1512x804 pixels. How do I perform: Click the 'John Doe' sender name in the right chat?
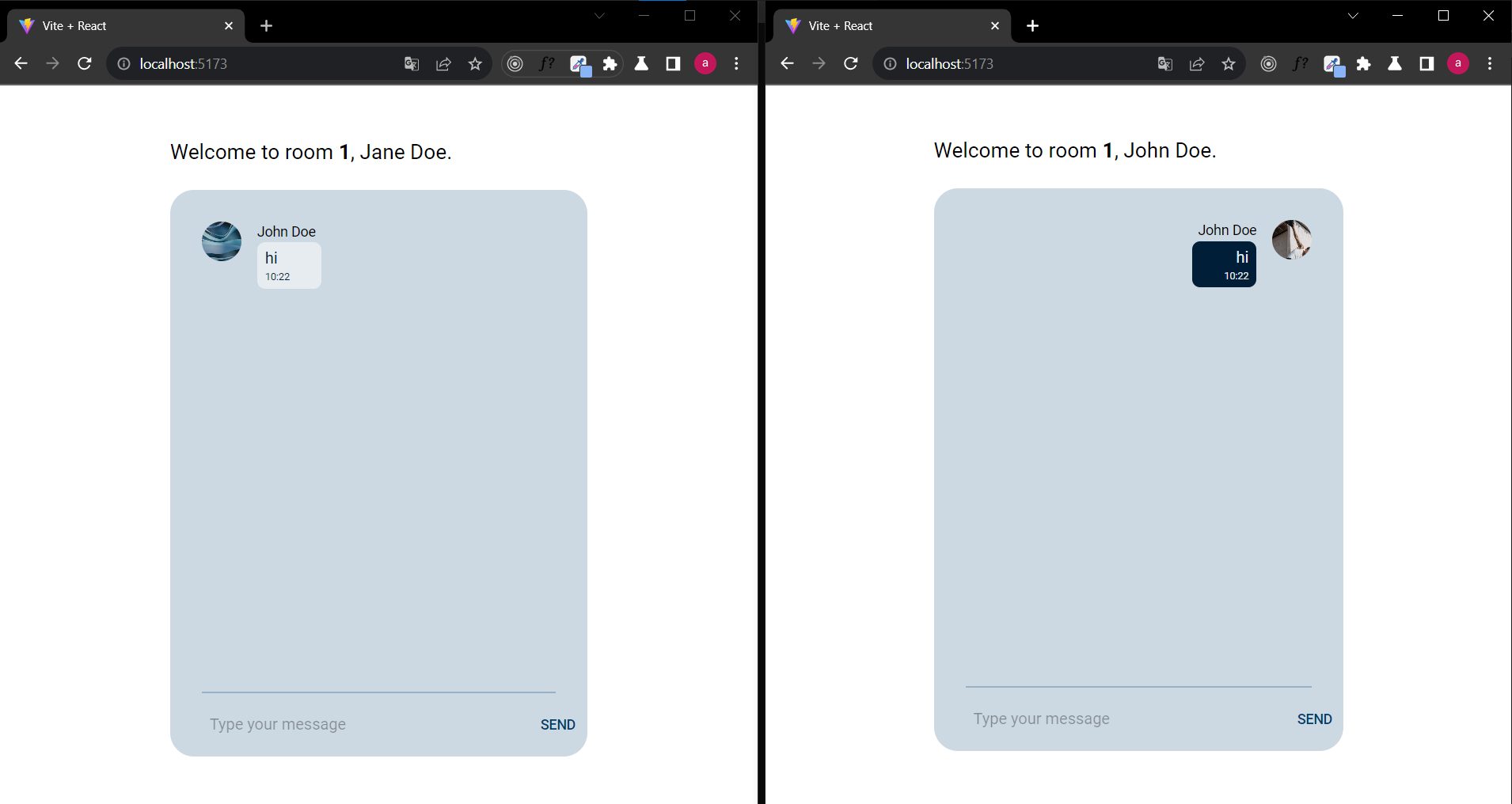[1227, 230]
